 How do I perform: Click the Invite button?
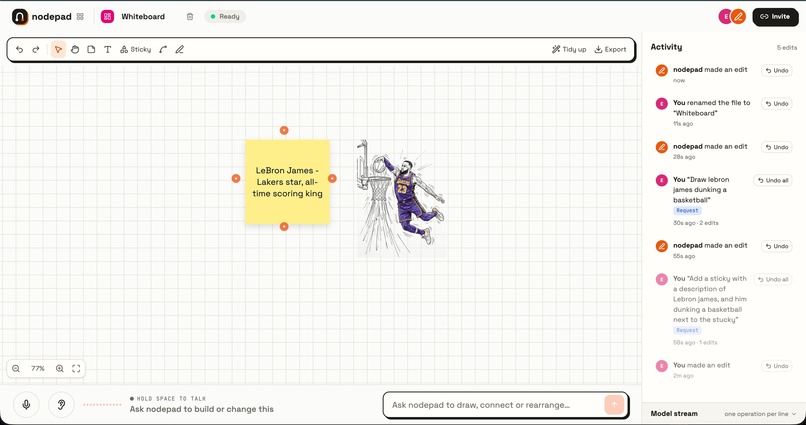tap(775, 16)
